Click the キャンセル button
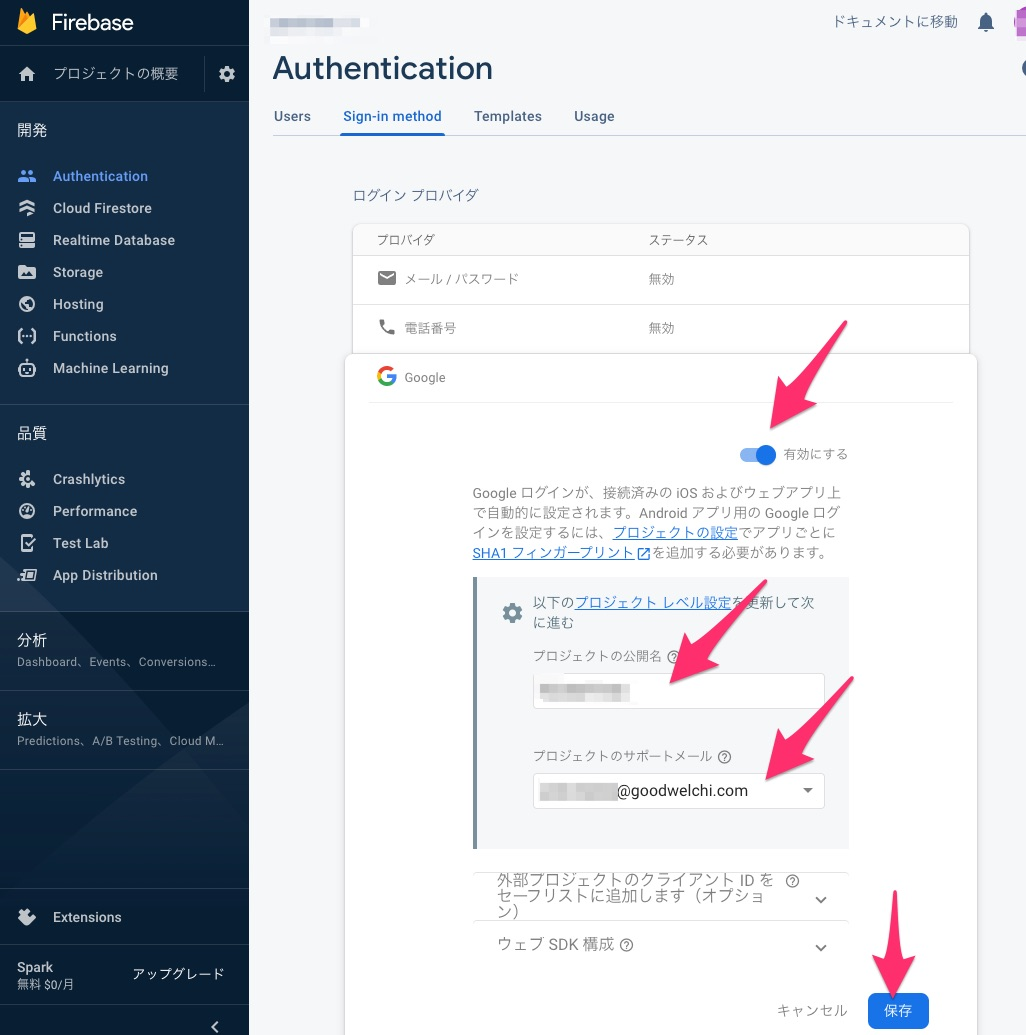 (x=812, y=1011)
